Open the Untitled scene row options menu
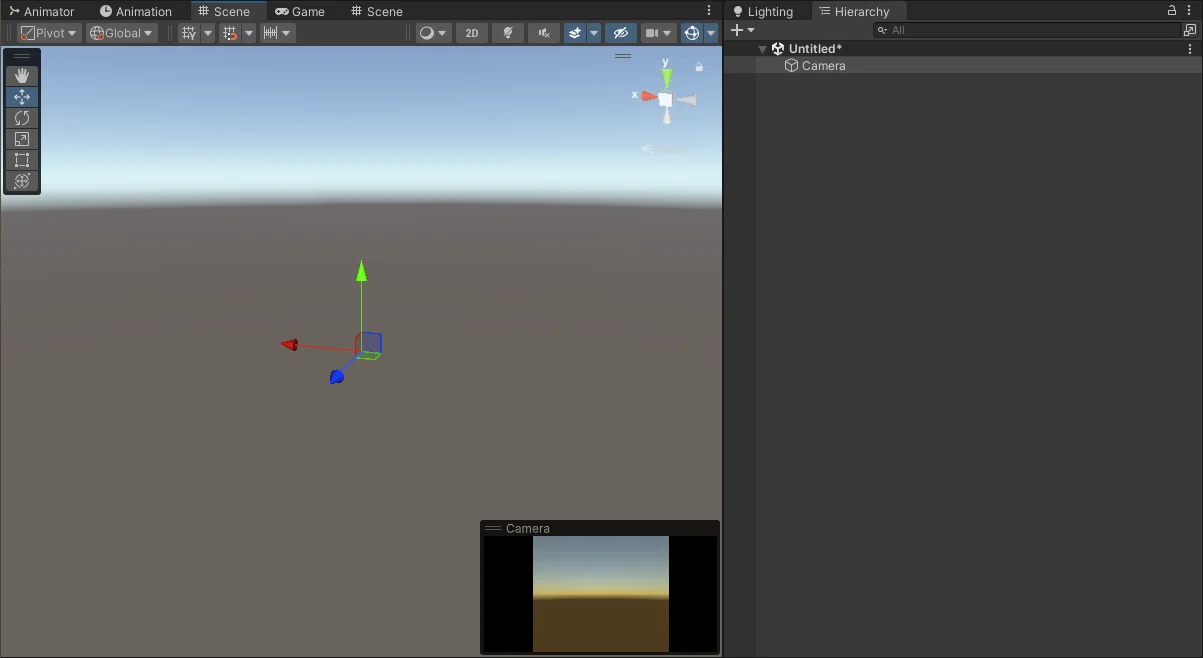1203x658 pixels. pos(1190,48)
